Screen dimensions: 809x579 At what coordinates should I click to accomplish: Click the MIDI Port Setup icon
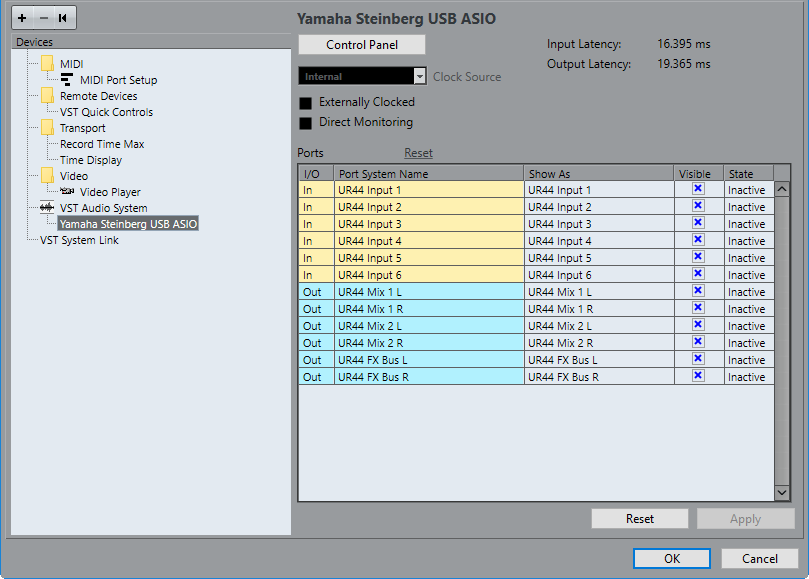point(67,79)
